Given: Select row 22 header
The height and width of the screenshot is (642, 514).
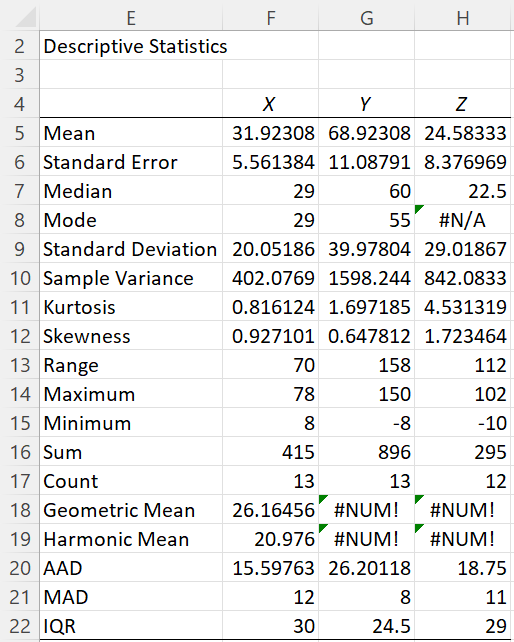Looking at the screenshot, I should [x=20, y=626].
